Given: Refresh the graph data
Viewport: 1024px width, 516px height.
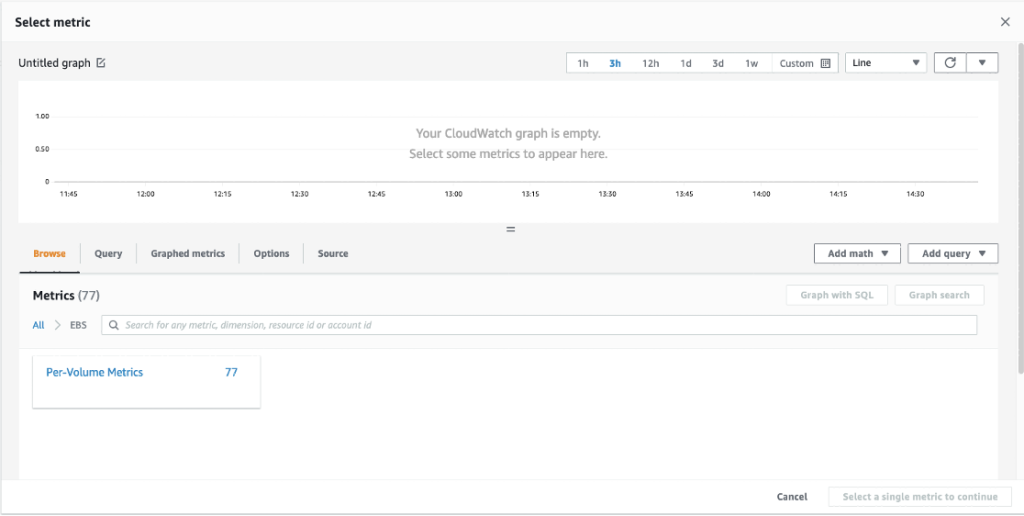Looking at the screenshot, I should tap(950, 63).
